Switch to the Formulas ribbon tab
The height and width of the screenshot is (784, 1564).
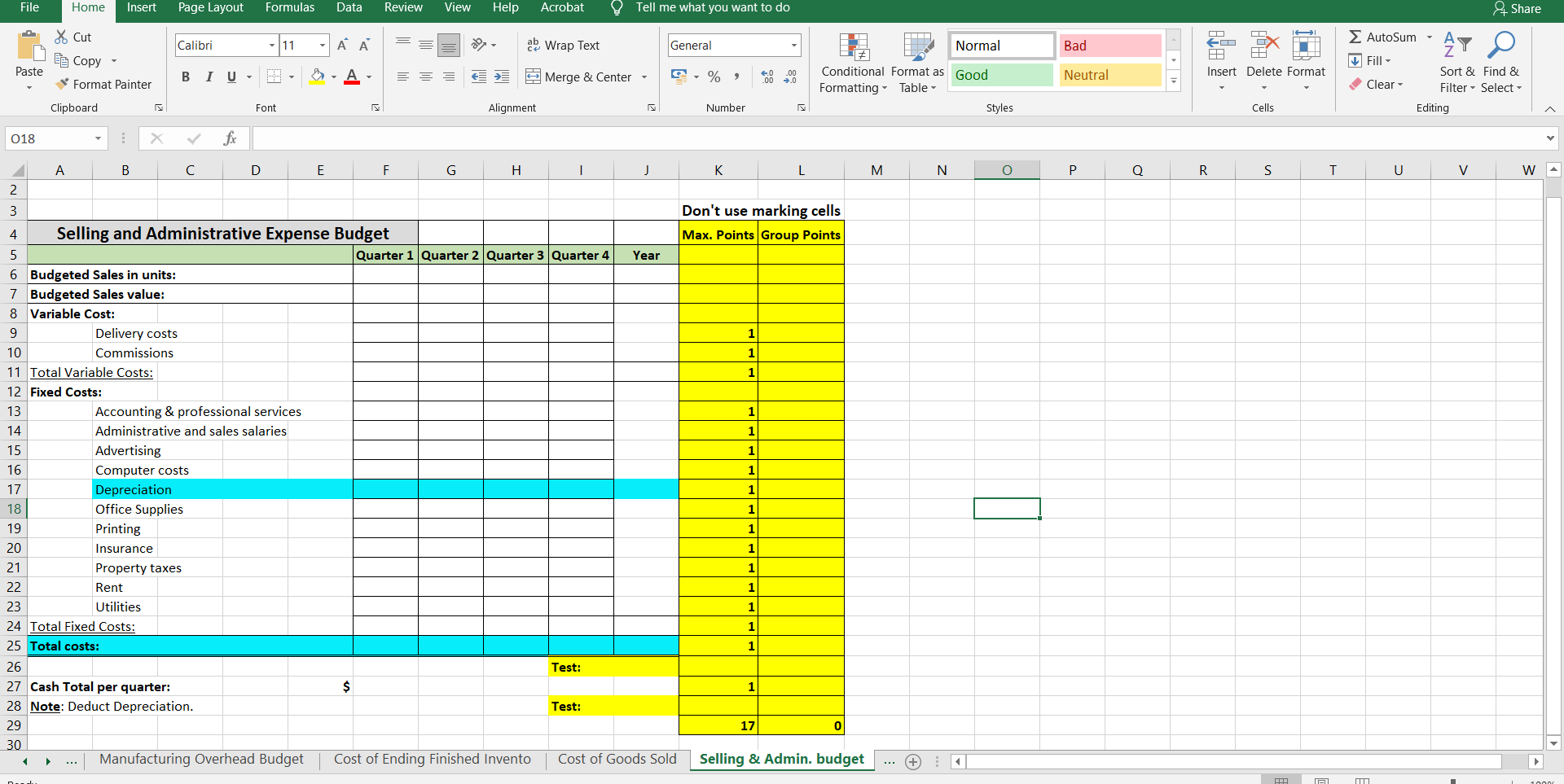[x=289, y=7]
